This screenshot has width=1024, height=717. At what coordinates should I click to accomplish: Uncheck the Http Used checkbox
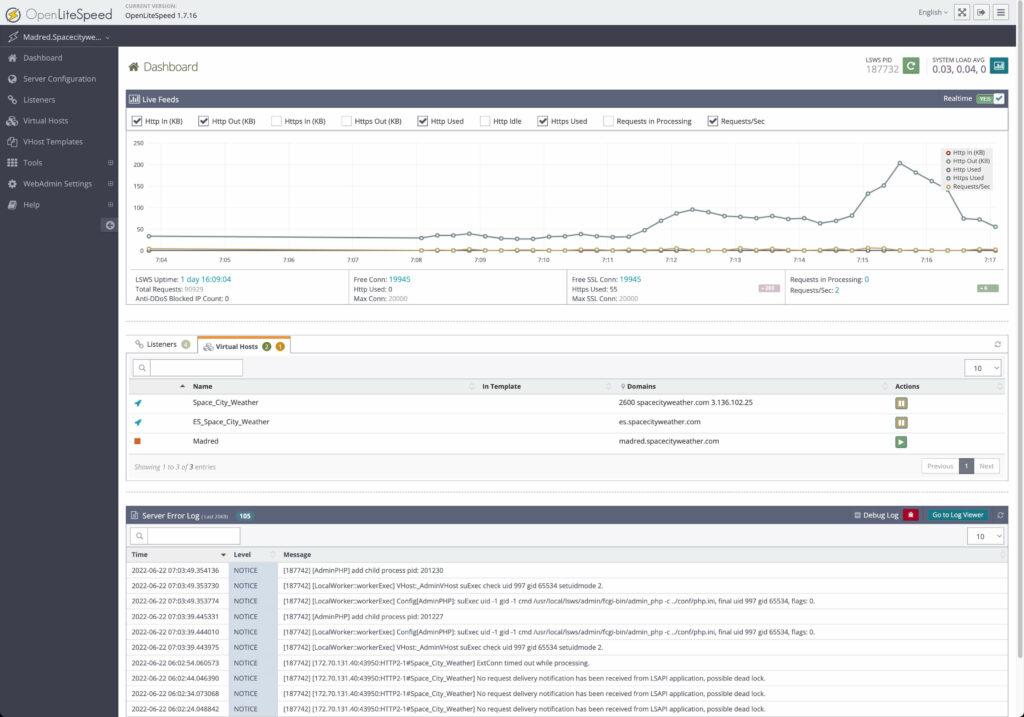(x=423, y=121)
